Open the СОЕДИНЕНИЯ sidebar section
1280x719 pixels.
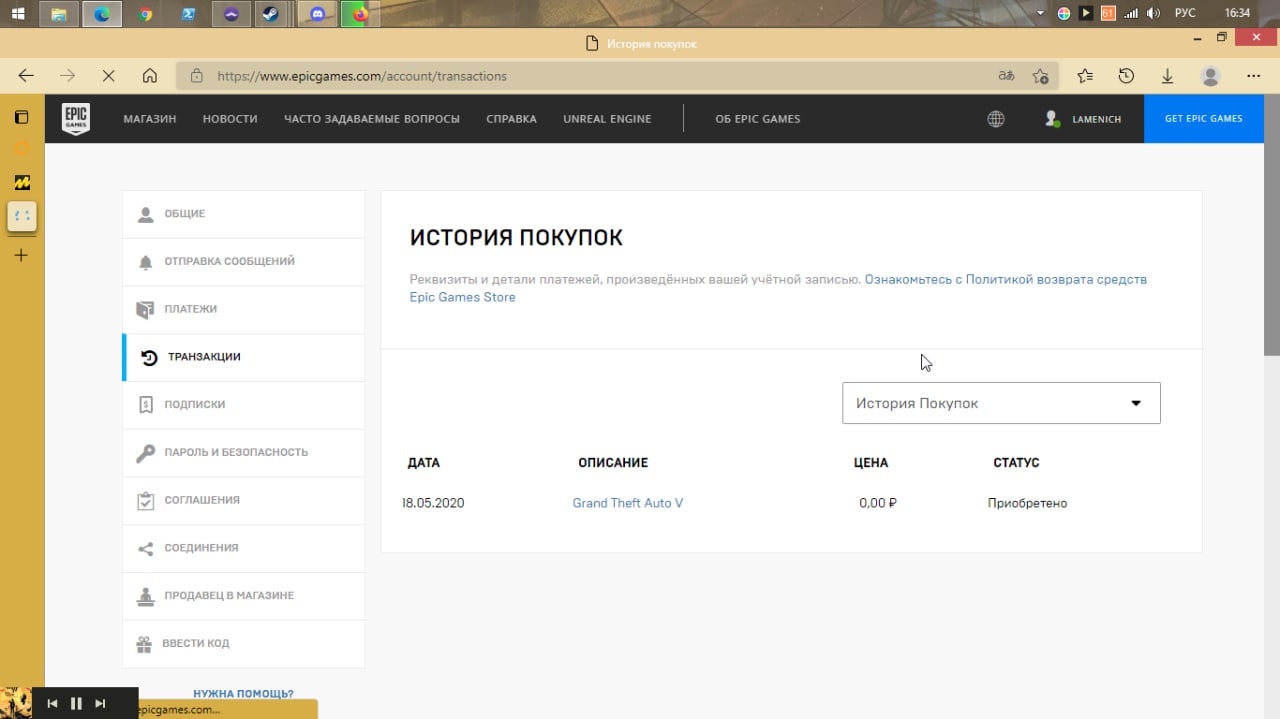pos(244,548)
